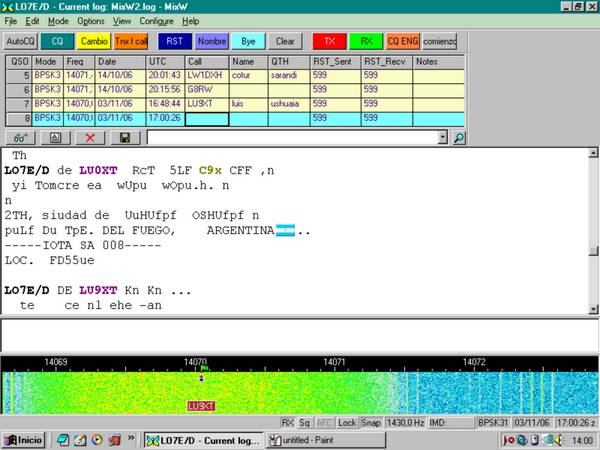Toggle the AFC status button
The image size is (600, 450).
[x=324, y=423]
